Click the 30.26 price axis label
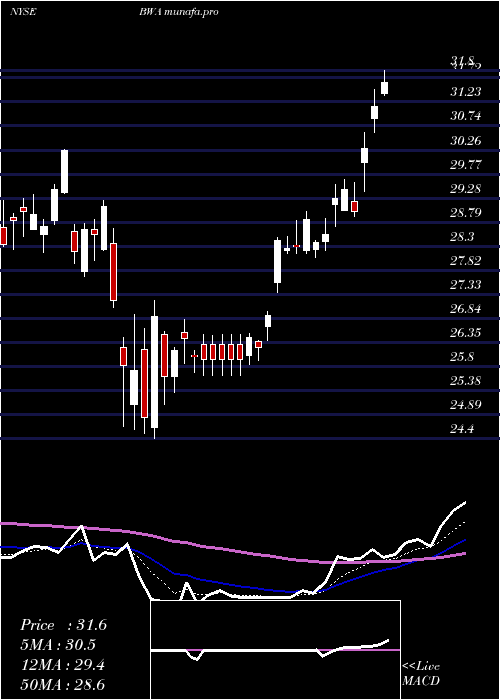 466,141
